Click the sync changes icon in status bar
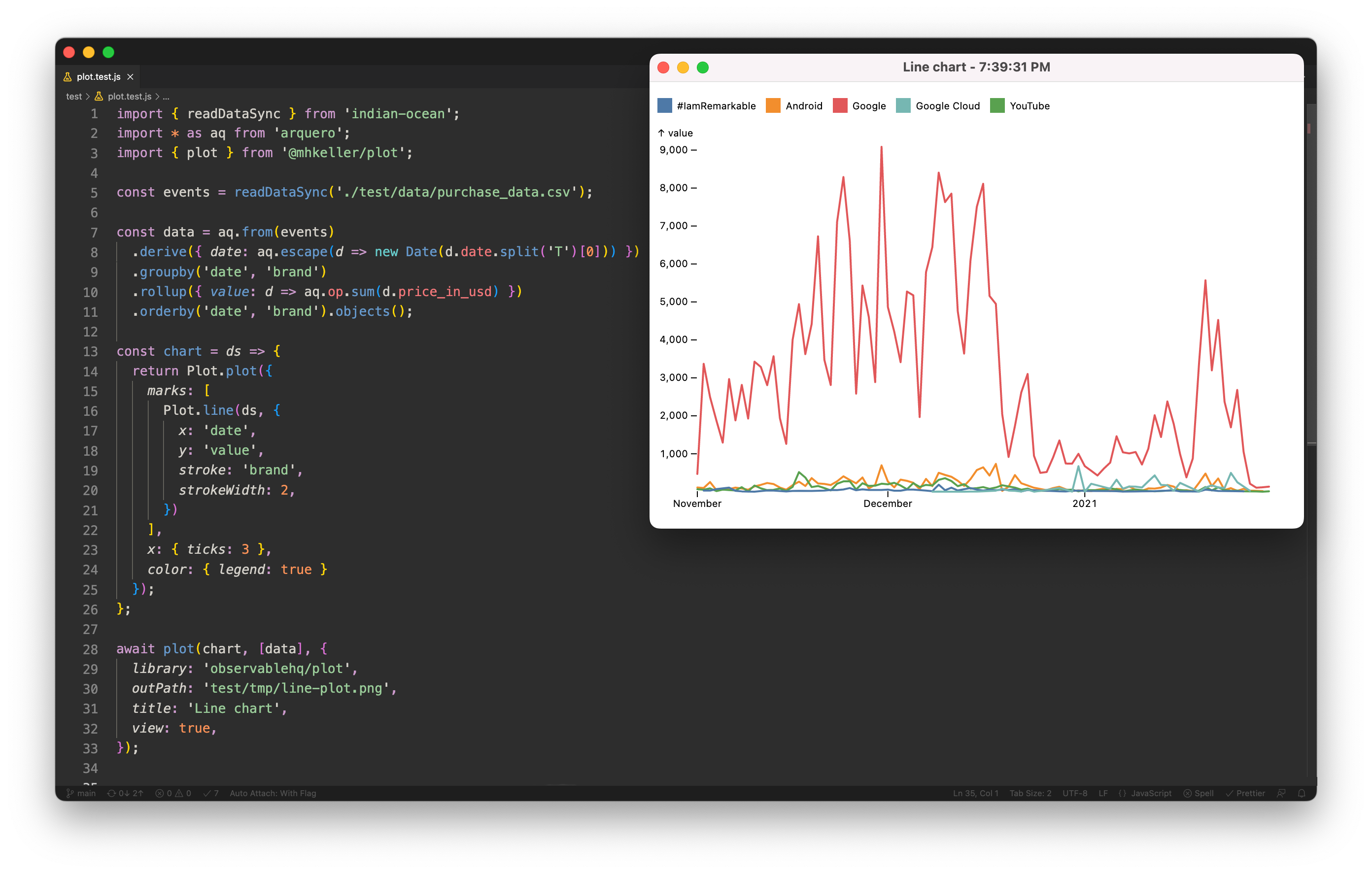The image size is (1372, 874). point(112,793)
